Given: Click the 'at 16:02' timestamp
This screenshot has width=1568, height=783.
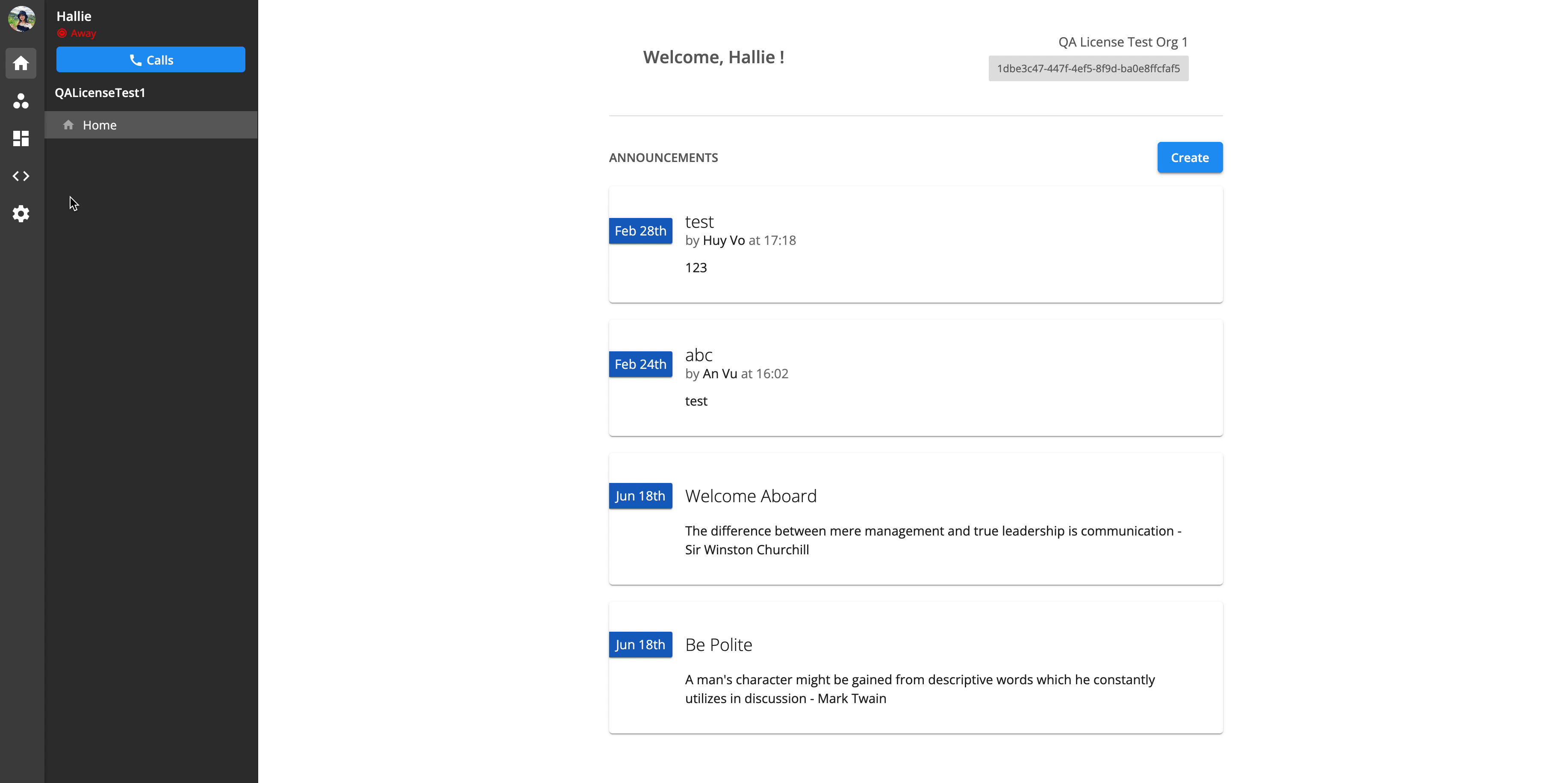Looking at the screenshot, I should (x=764, y=374).
